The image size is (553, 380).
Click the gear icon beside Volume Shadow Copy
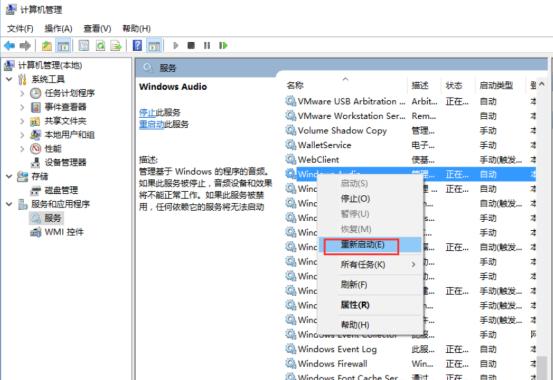291,131
